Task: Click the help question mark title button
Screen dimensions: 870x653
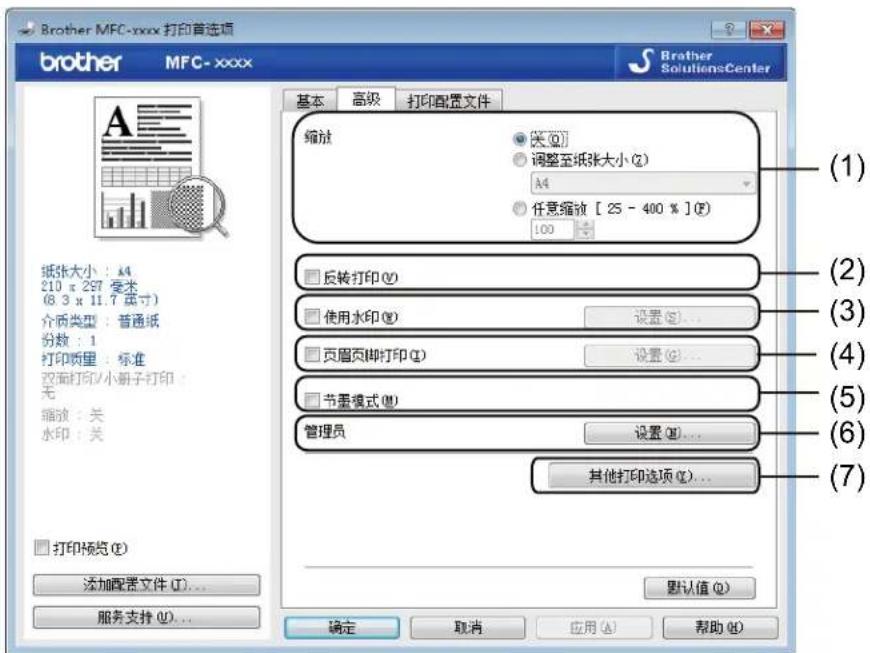Action: click(x=729, y=29)
